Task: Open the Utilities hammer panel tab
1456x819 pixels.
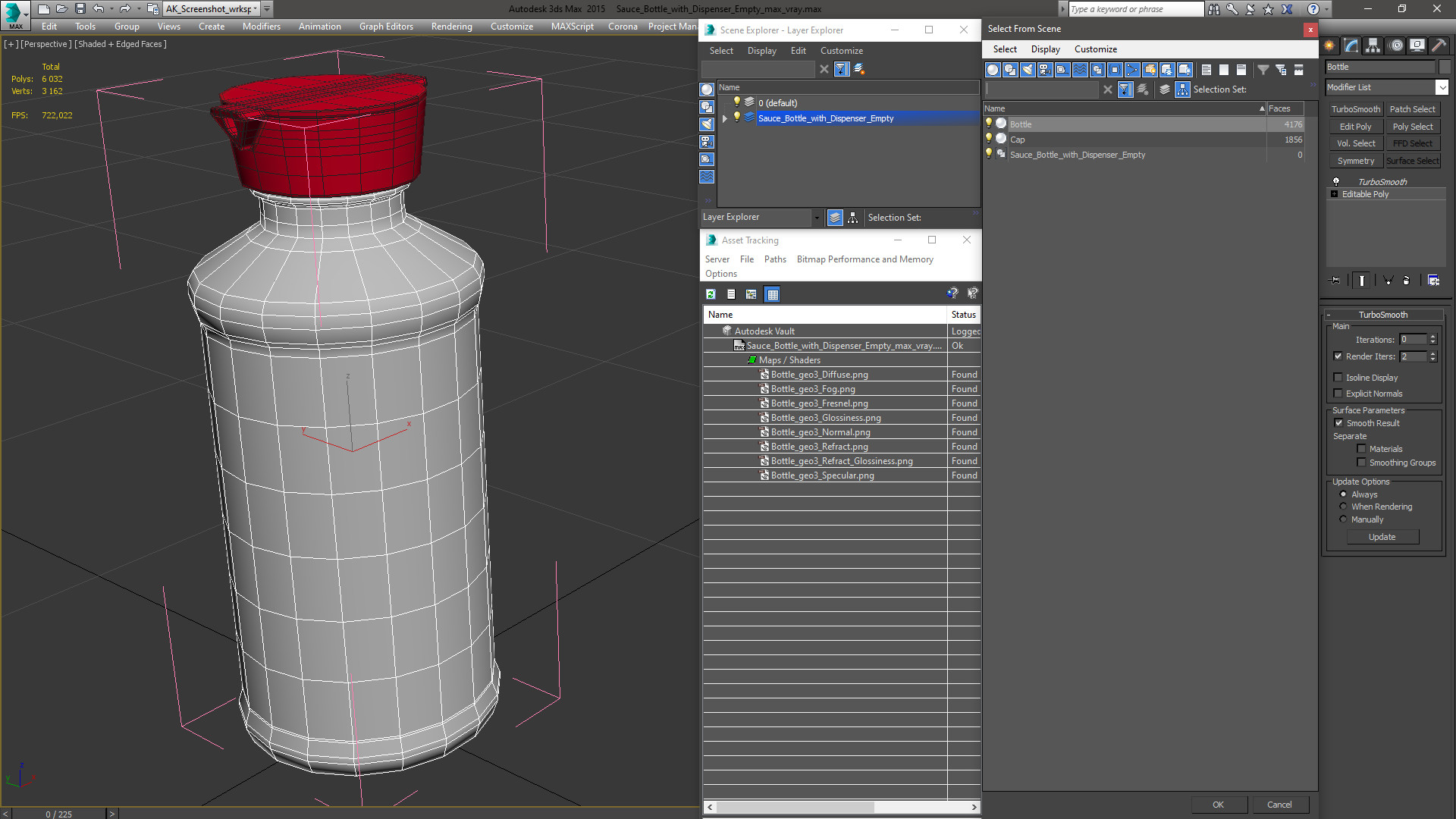Action: (x=1439, y=45)
